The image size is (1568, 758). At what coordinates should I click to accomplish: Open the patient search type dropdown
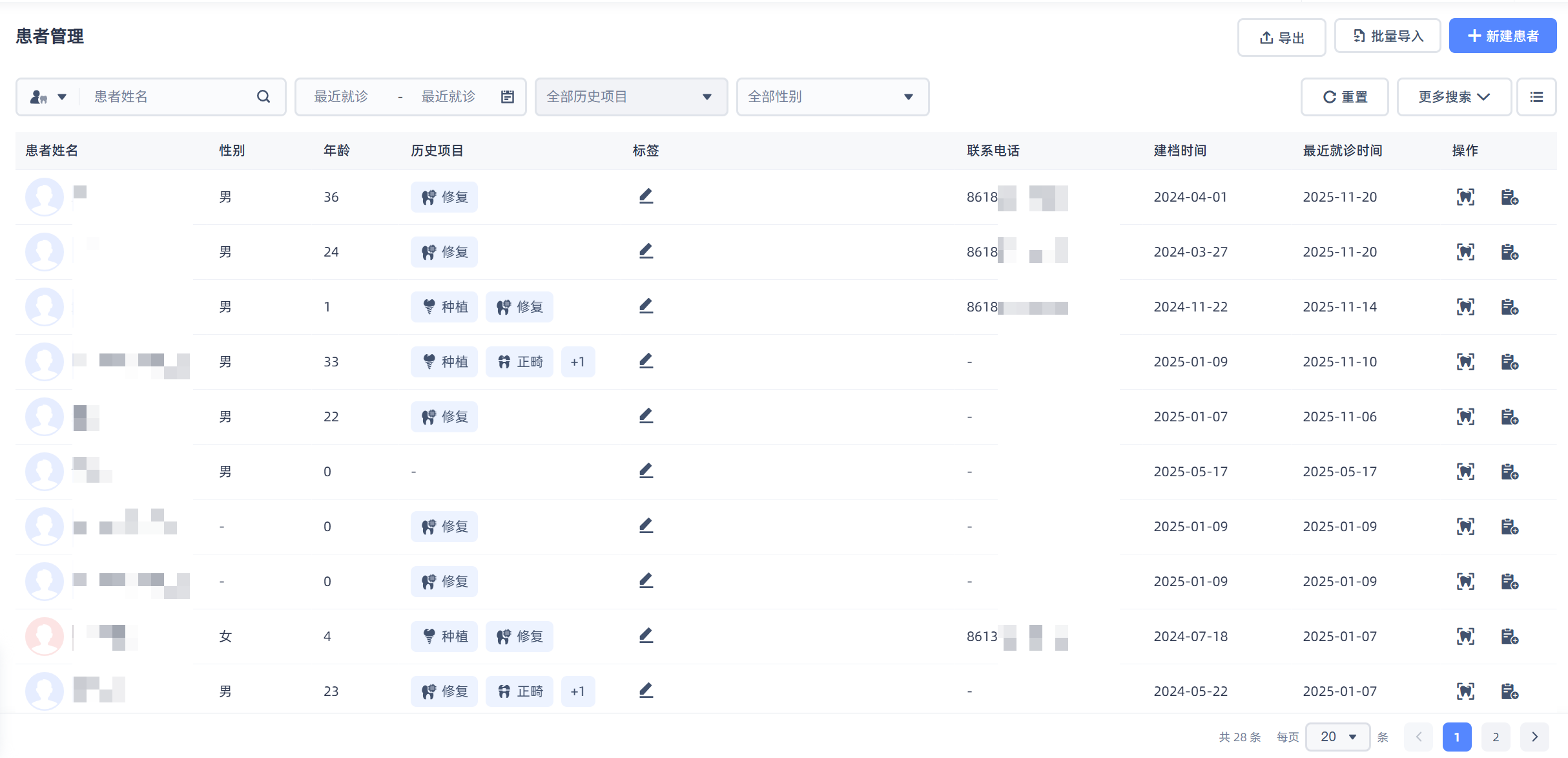(x=48, y=97)
